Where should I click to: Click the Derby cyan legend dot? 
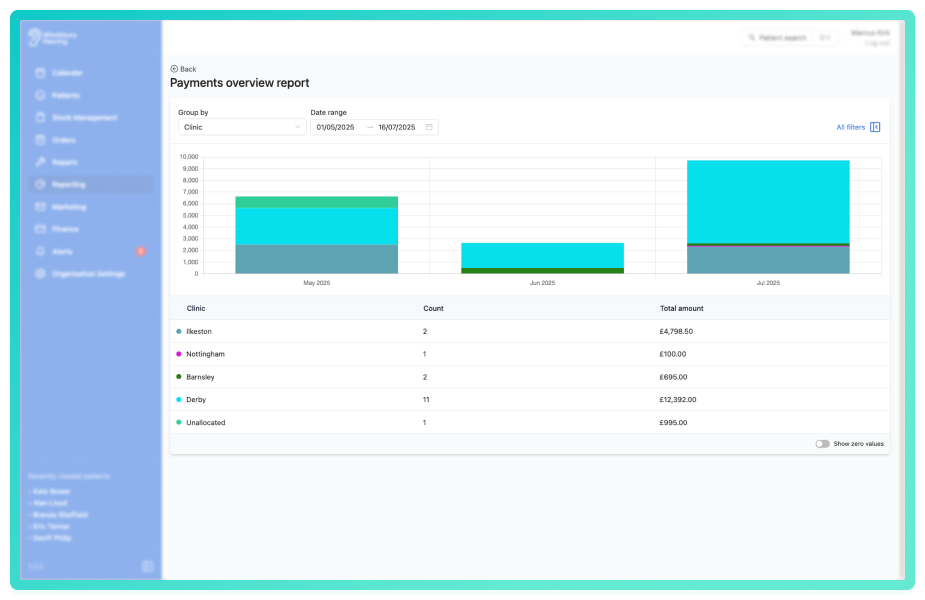click(179, 399)
